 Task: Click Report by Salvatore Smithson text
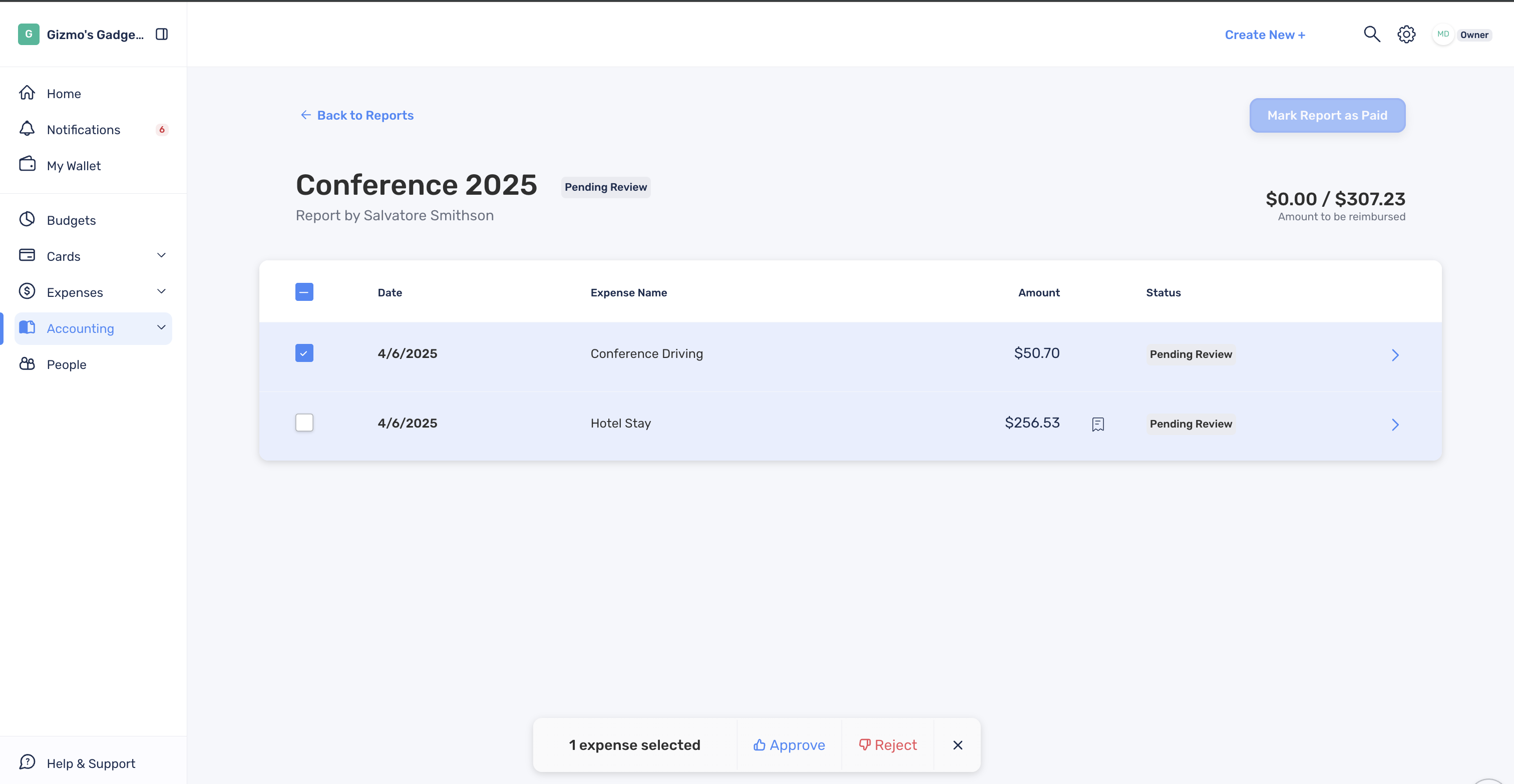pos(395,216)
